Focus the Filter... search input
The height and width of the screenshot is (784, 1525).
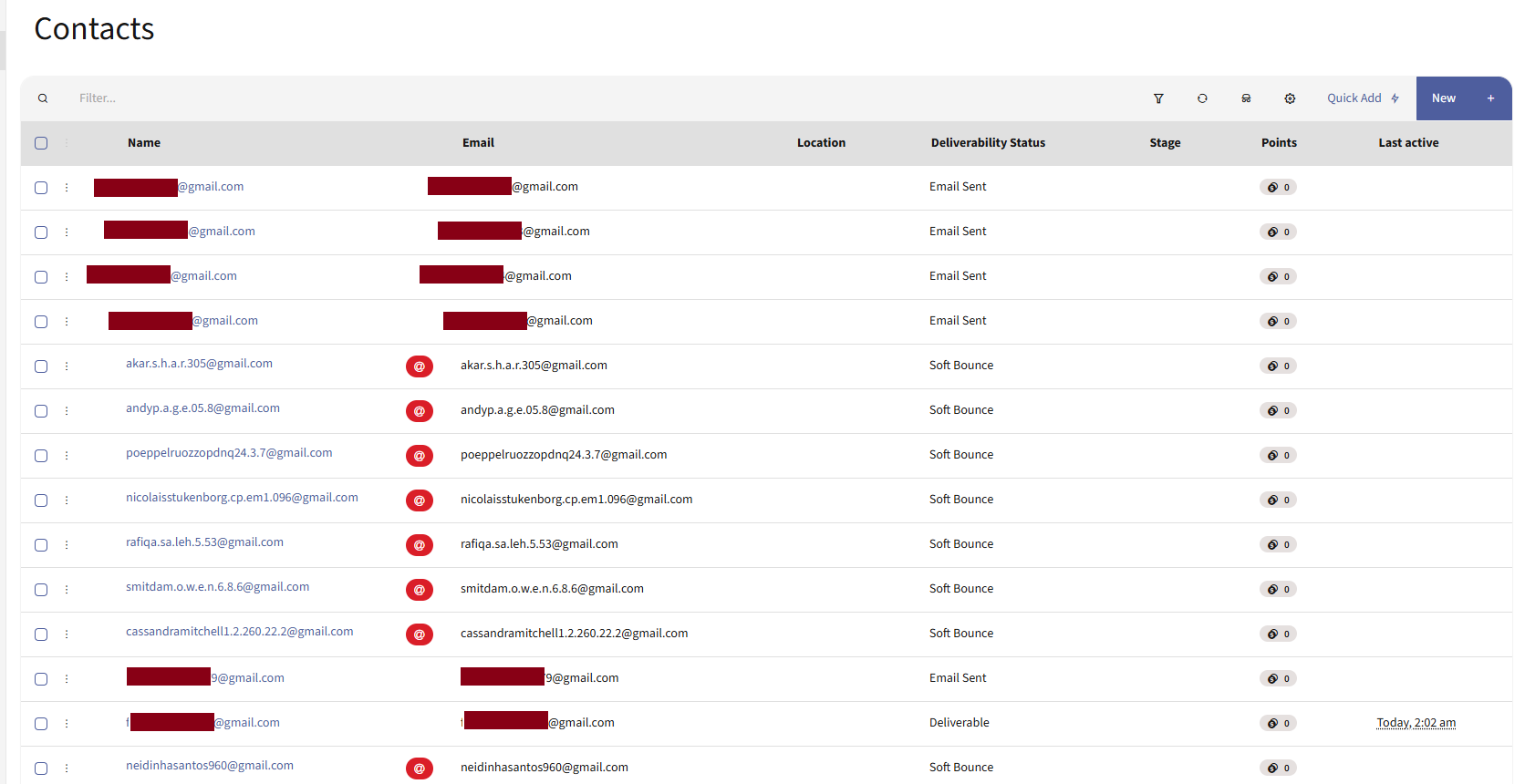click(602, 98)
